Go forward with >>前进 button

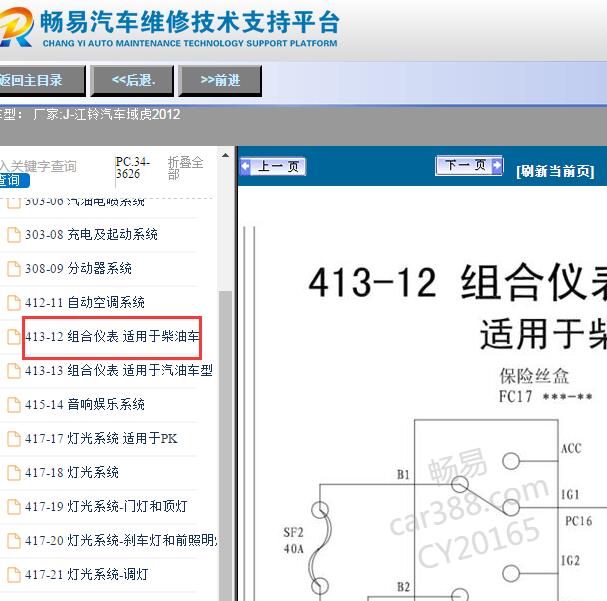(x=220, y=80)
